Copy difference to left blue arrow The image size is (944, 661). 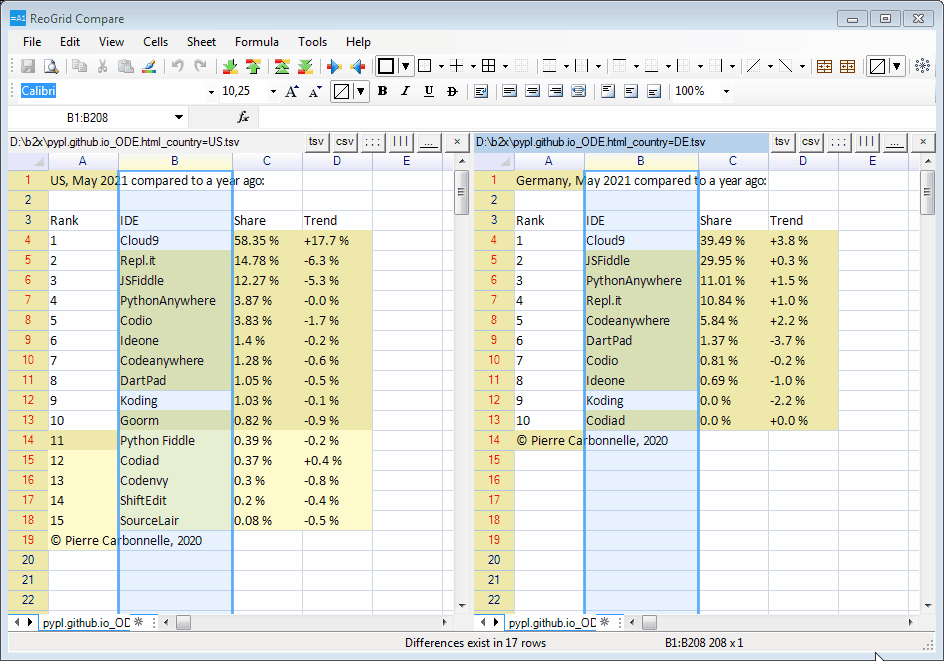(358, 66)
